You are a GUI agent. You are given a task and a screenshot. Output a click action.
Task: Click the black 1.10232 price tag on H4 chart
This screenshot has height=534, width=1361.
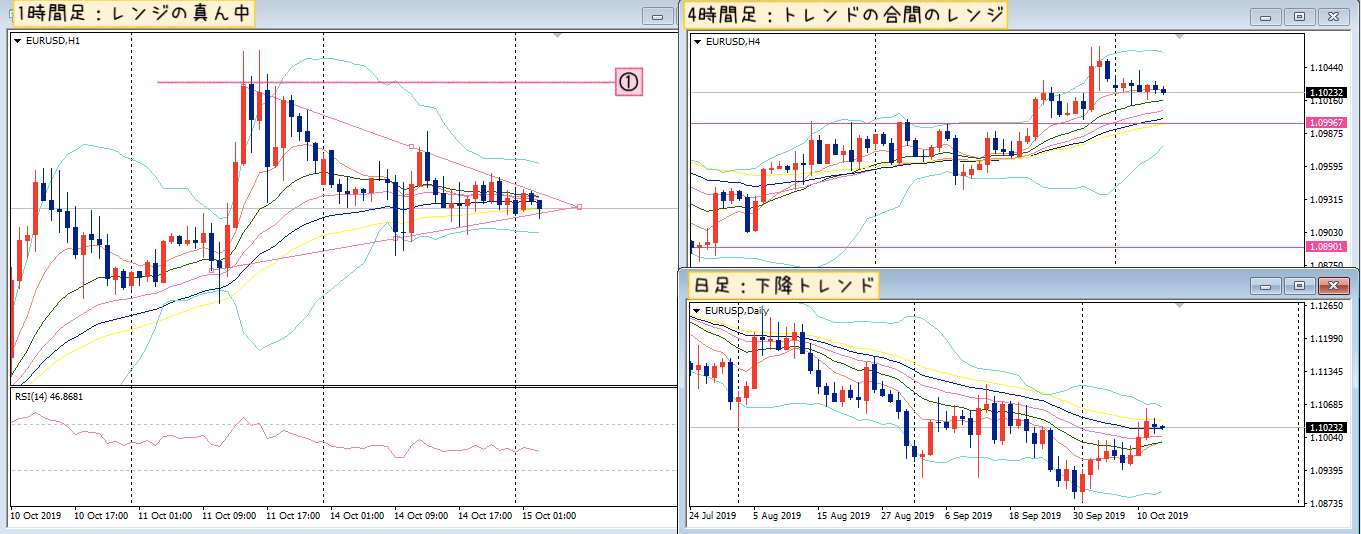[x=1326, y=93]
